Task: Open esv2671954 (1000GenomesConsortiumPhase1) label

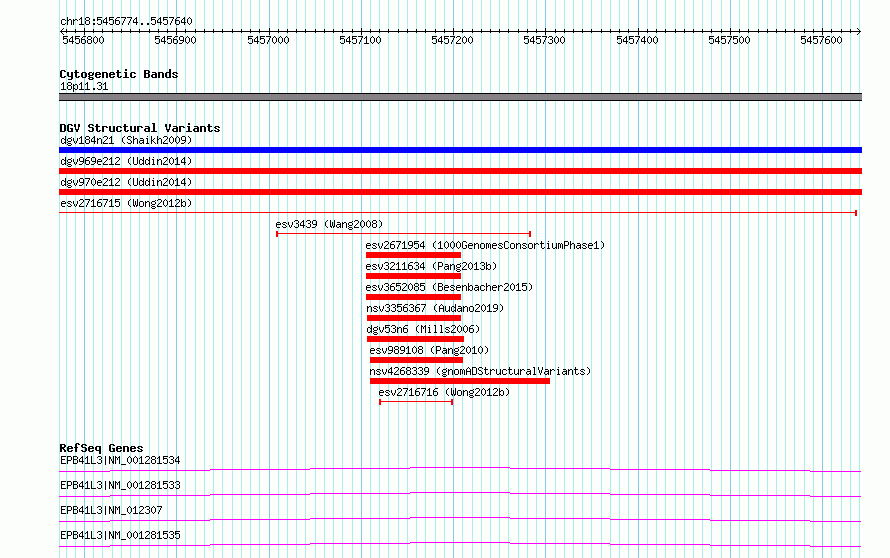Action: pos(485,245)
